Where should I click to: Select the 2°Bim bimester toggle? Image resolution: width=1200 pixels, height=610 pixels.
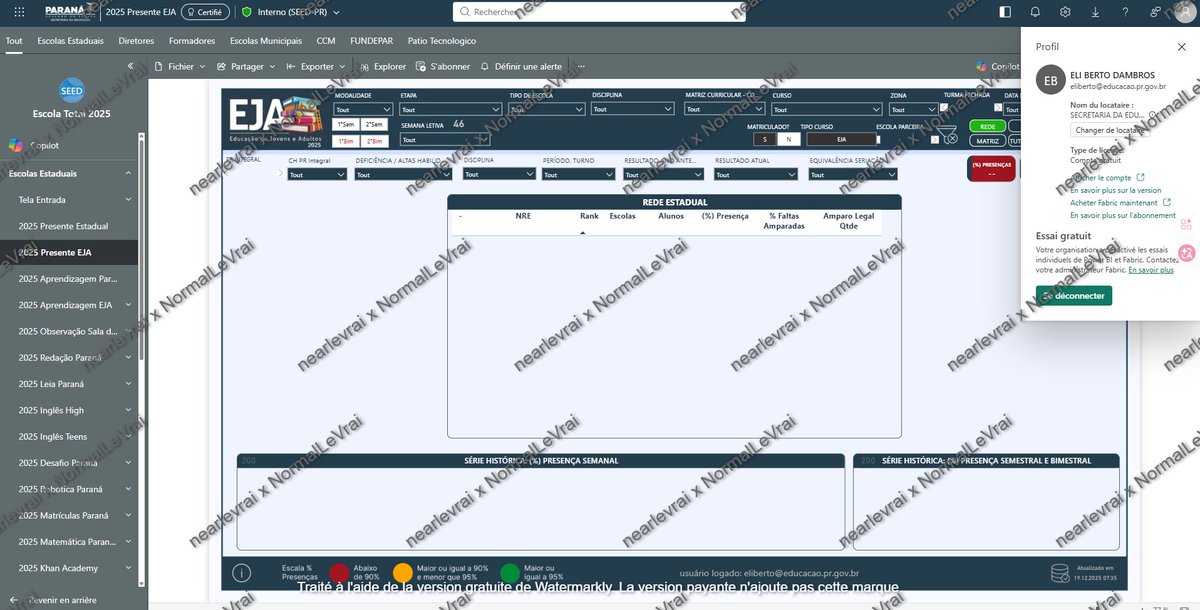tap(375, 141)
